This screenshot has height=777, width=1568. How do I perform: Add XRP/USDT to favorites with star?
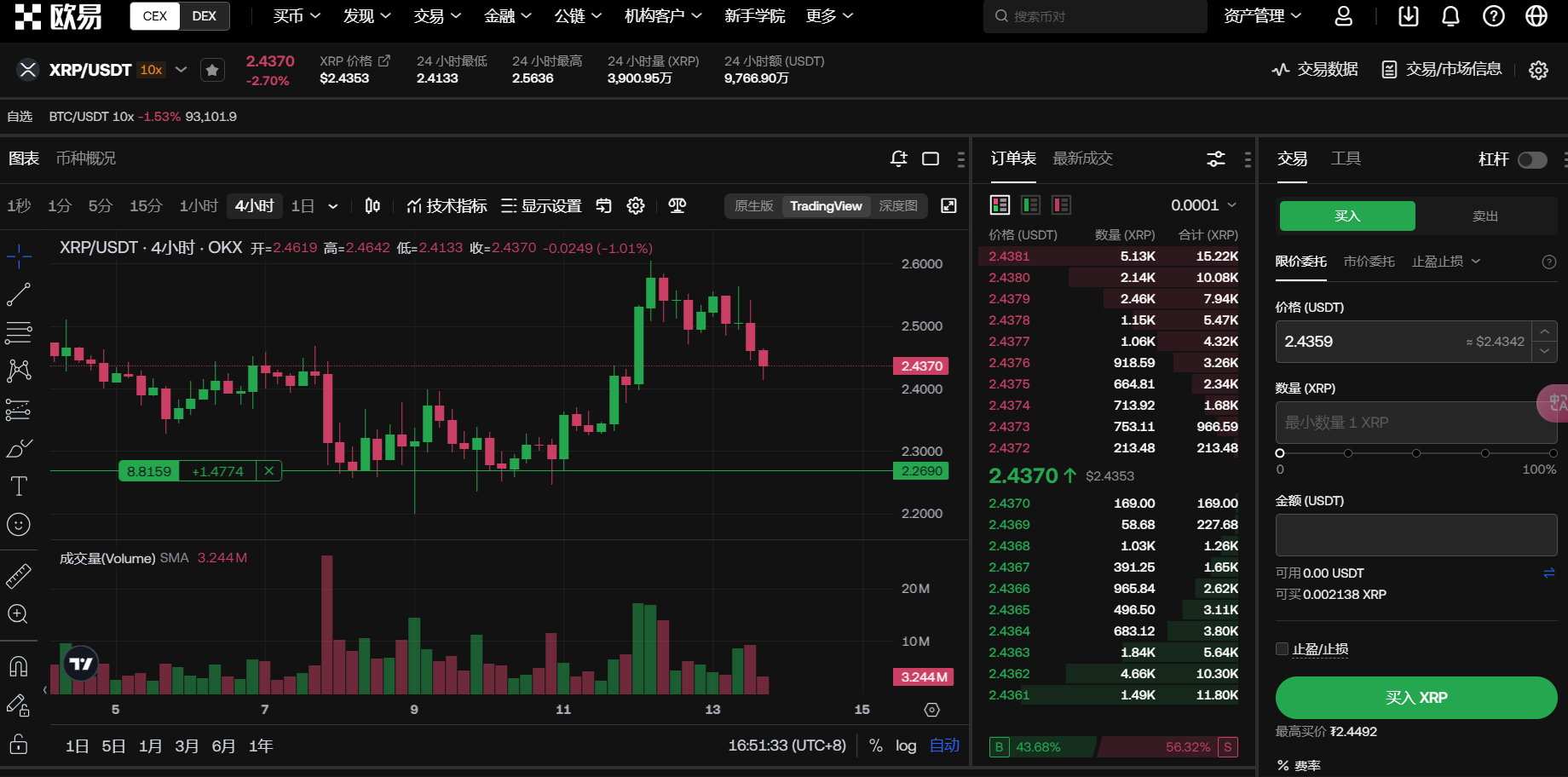[x=212, y=70]
